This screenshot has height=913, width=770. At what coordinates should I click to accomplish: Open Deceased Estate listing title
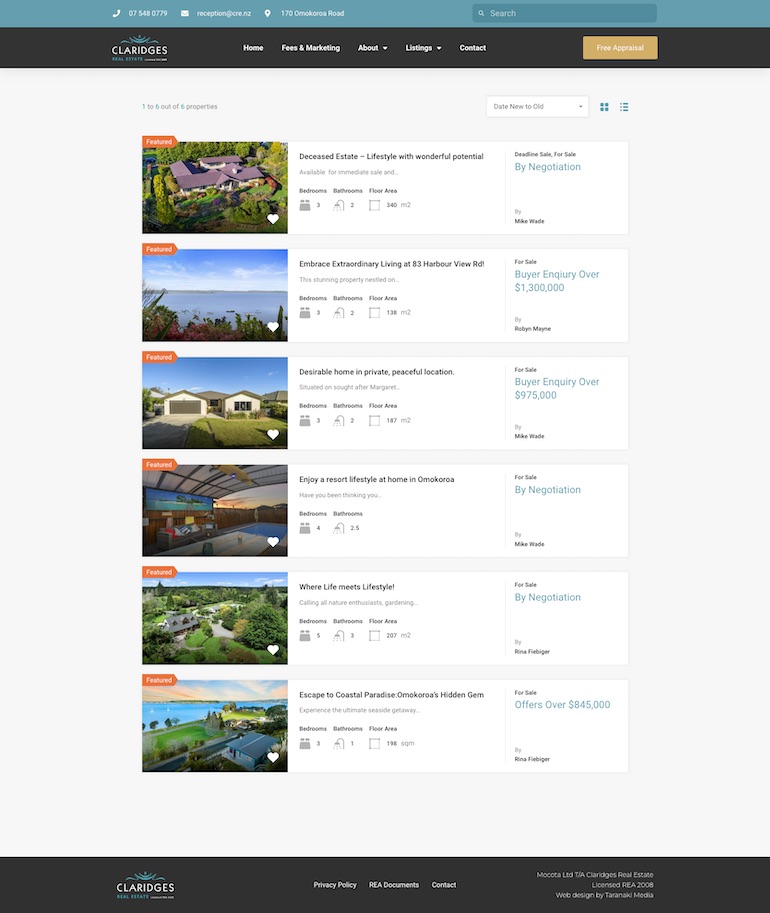(x=391, y=157)
